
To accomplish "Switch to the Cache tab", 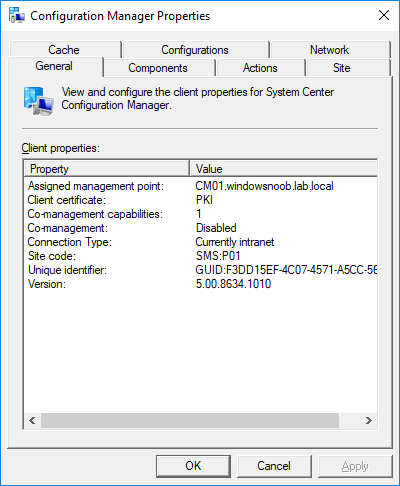I will 64,50.
